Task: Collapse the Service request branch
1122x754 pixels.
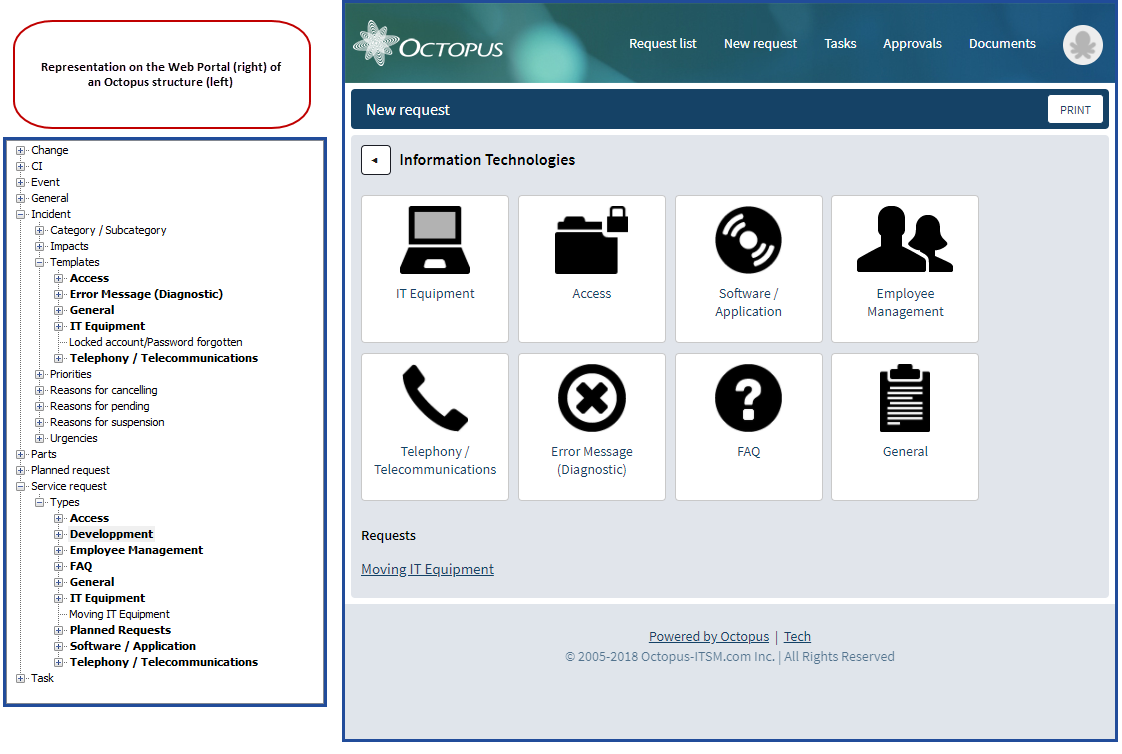Action: (20, 486)
